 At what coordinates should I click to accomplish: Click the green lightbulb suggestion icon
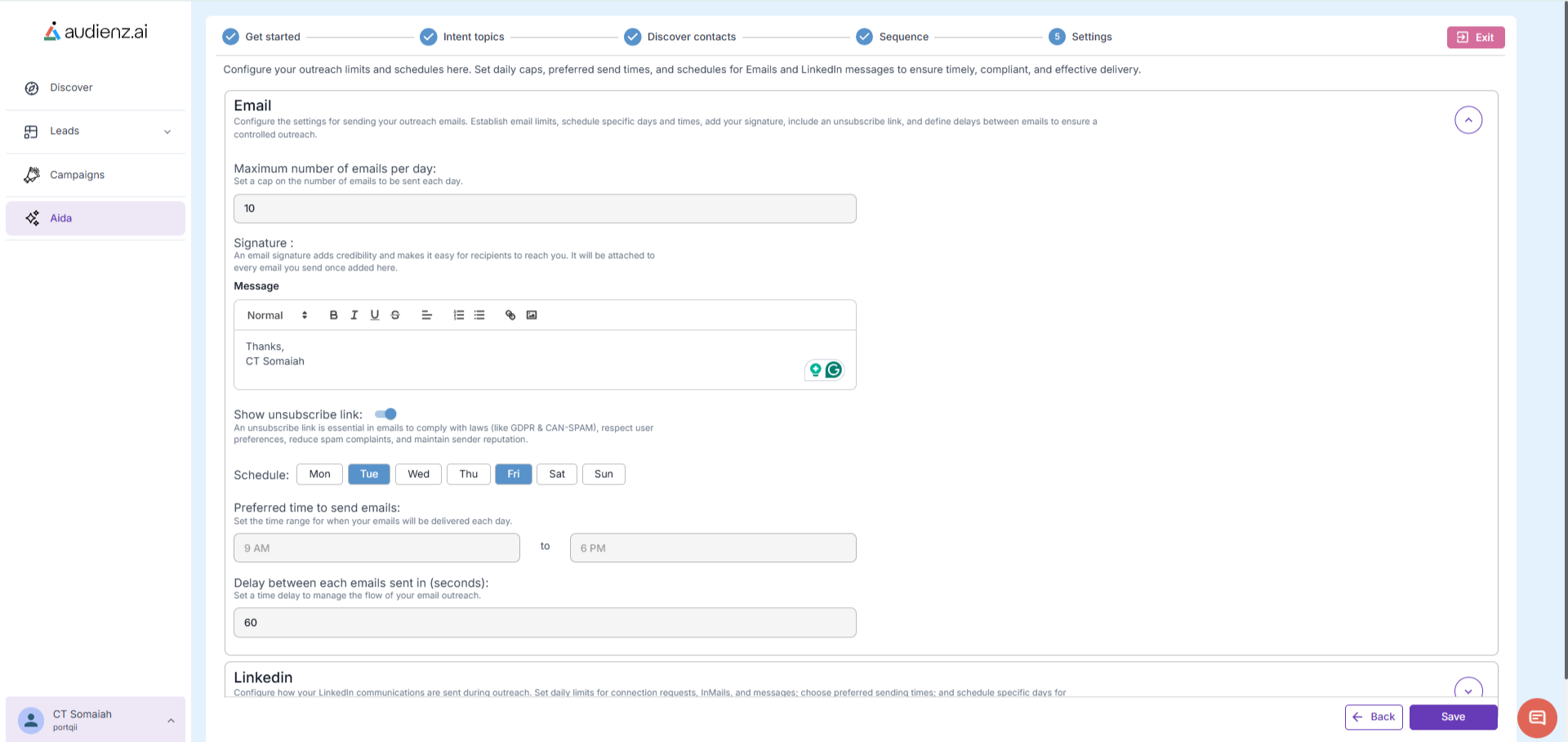point(815,370)
